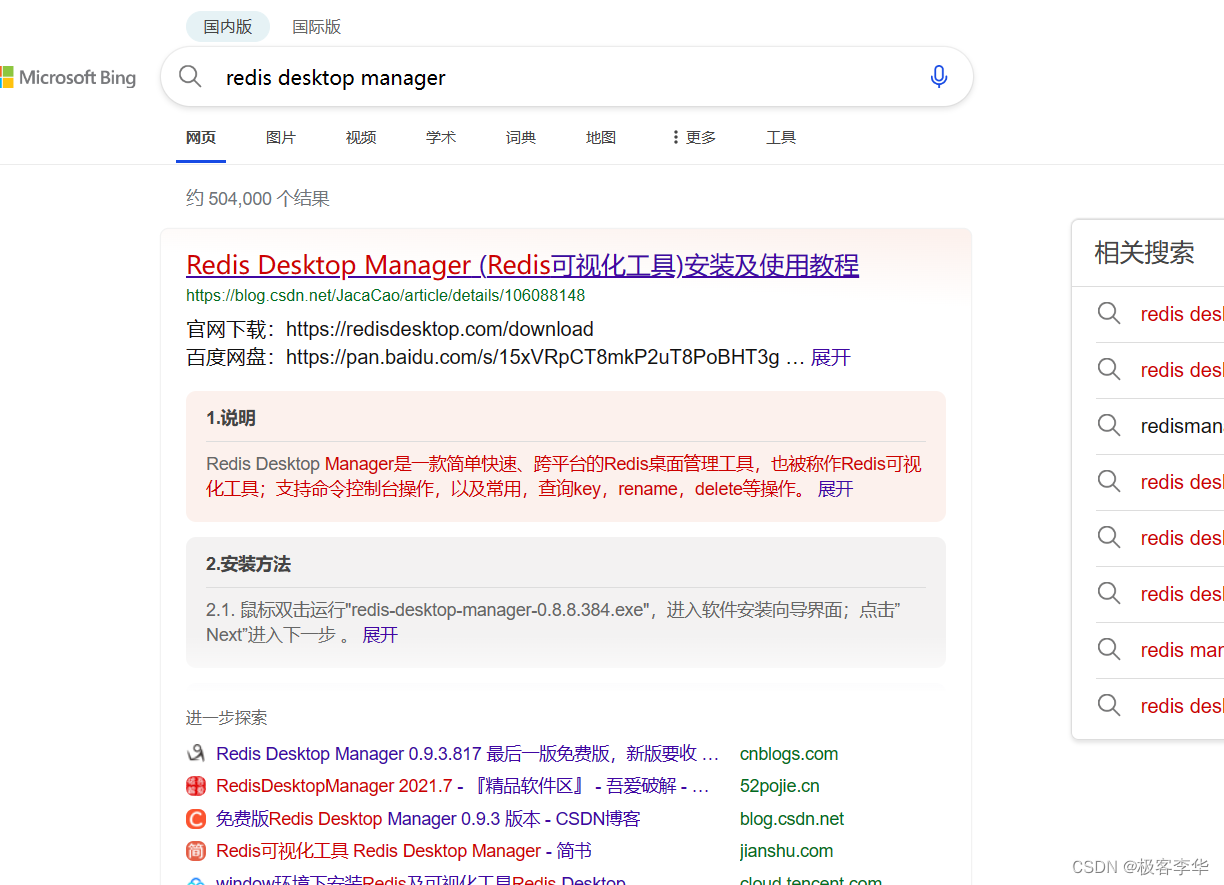Viewport: 1224px width, 885px height.
Task: Select the 学术 tab
Action: pos(441,137)
